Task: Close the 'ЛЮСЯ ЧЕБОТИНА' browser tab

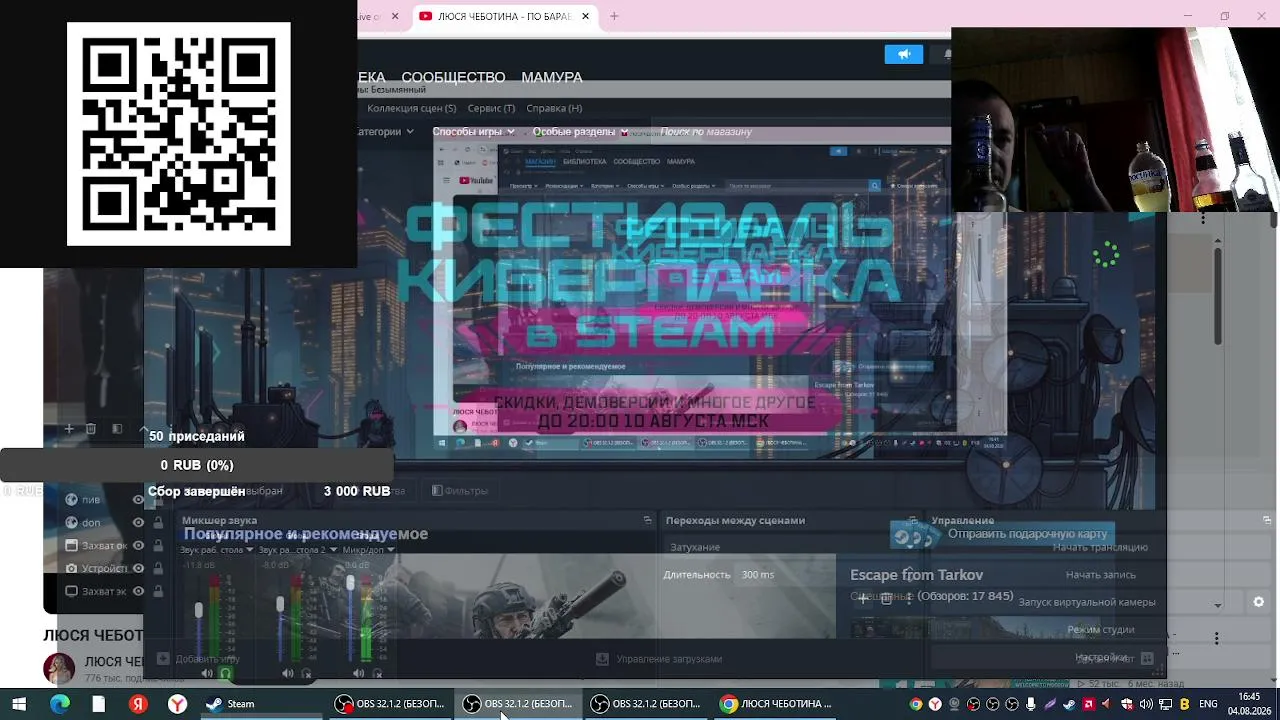Action: (585, 16)
